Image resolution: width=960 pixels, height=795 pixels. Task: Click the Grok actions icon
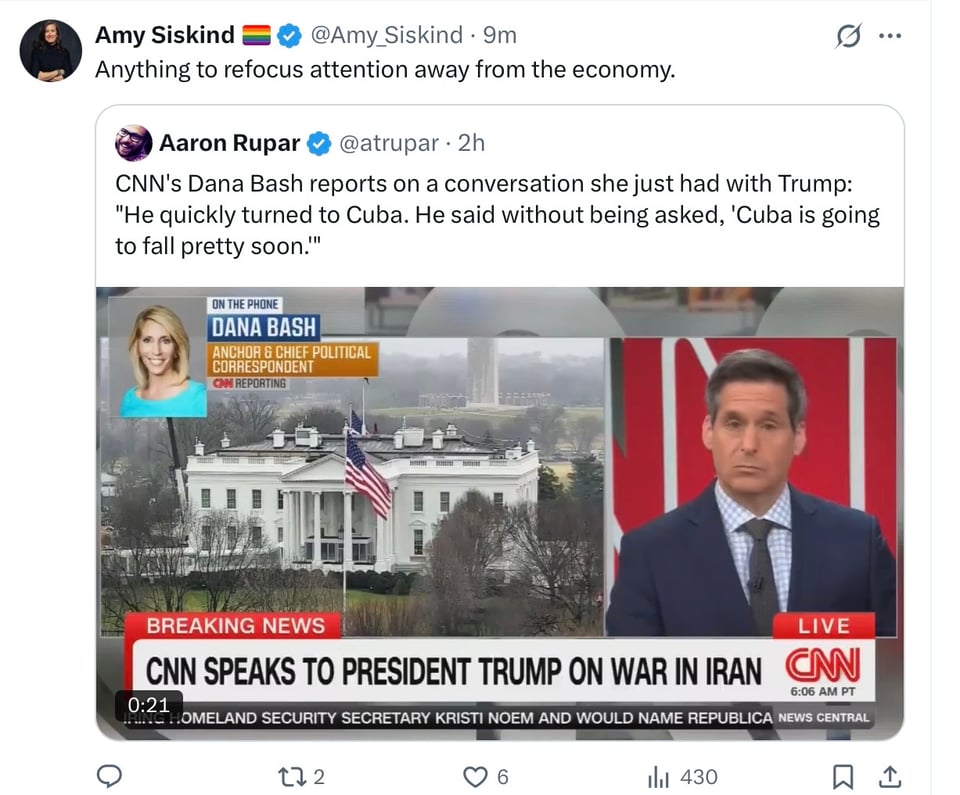(848, 33)
